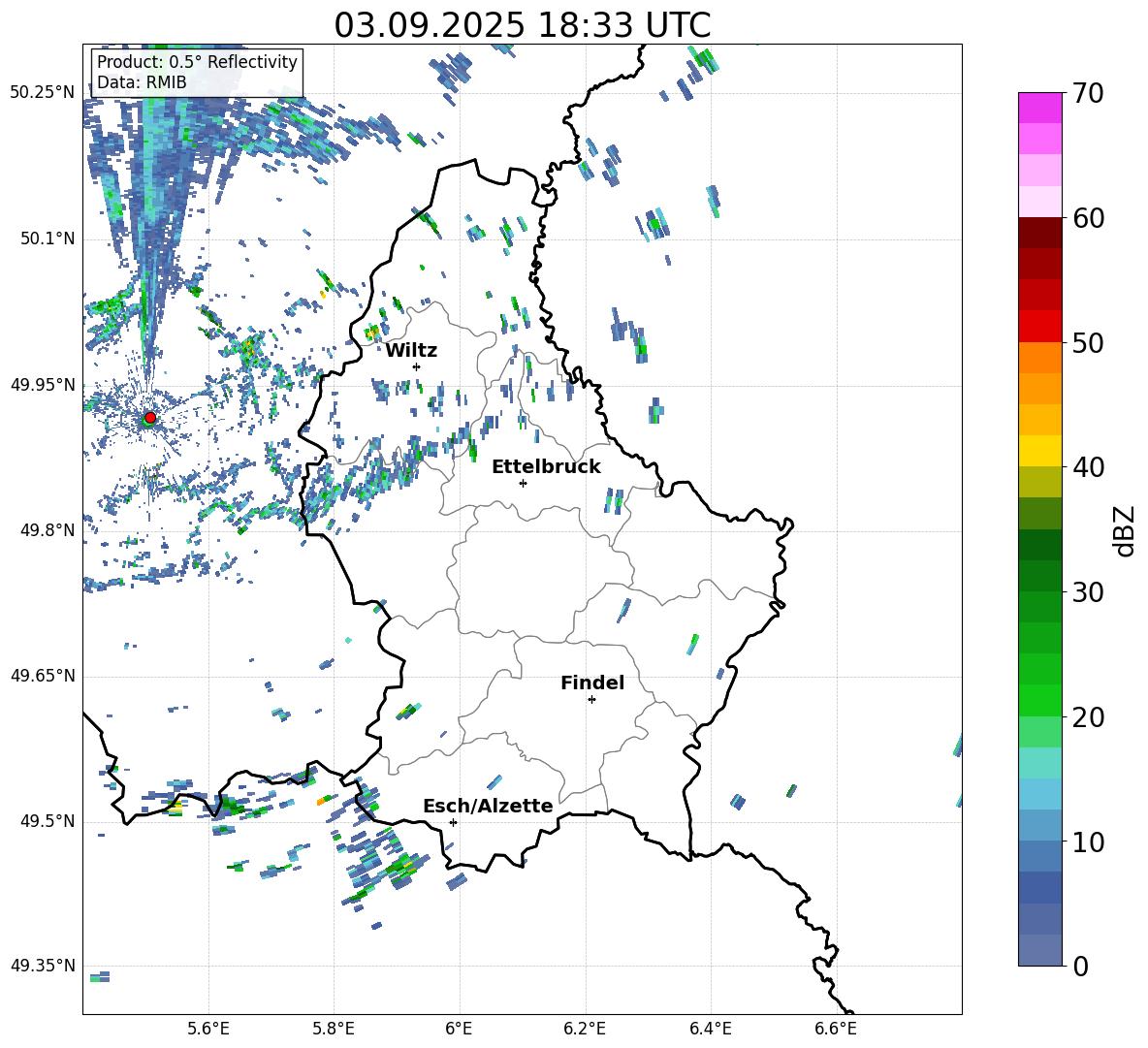Click the 49.5°N latitude label
The image size is (1148, 1048).
pos(48,821)
